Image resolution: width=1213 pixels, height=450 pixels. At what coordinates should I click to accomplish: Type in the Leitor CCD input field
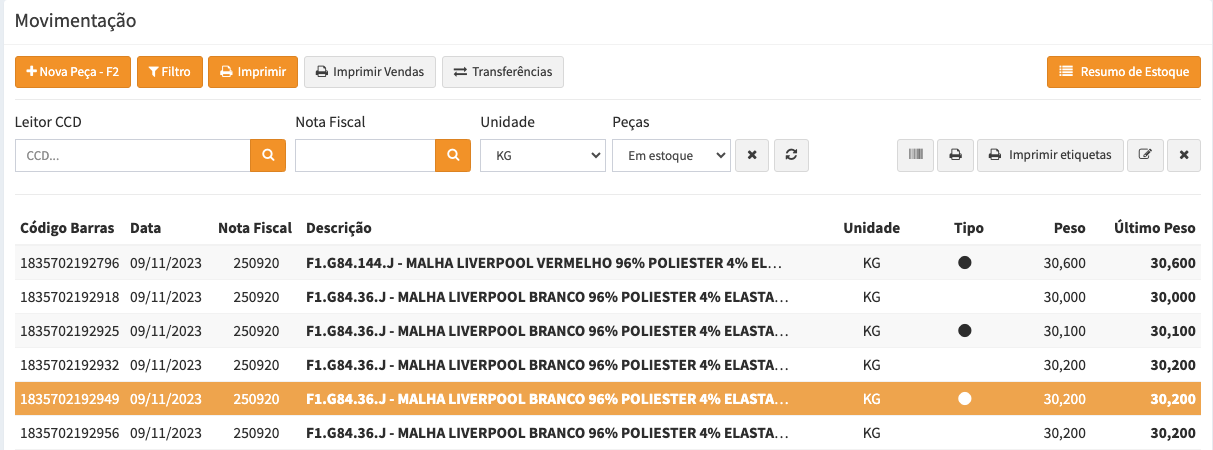pos(132,155)
